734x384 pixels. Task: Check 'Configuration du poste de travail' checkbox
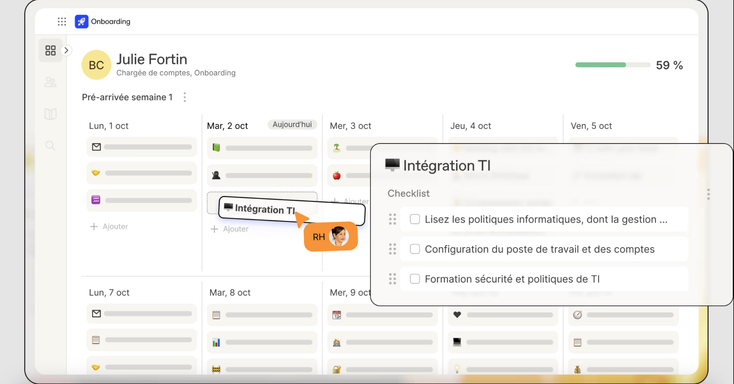415,249
